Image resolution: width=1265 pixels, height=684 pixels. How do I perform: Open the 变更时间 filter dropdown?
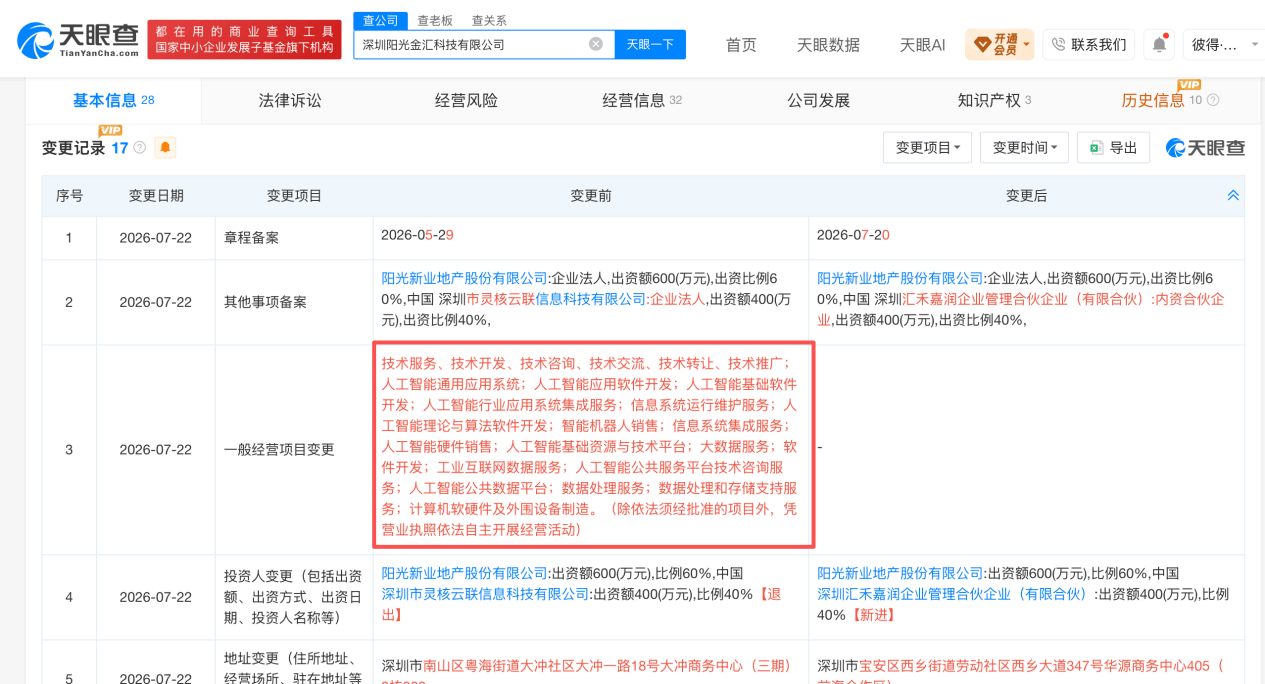[1024, 148]
